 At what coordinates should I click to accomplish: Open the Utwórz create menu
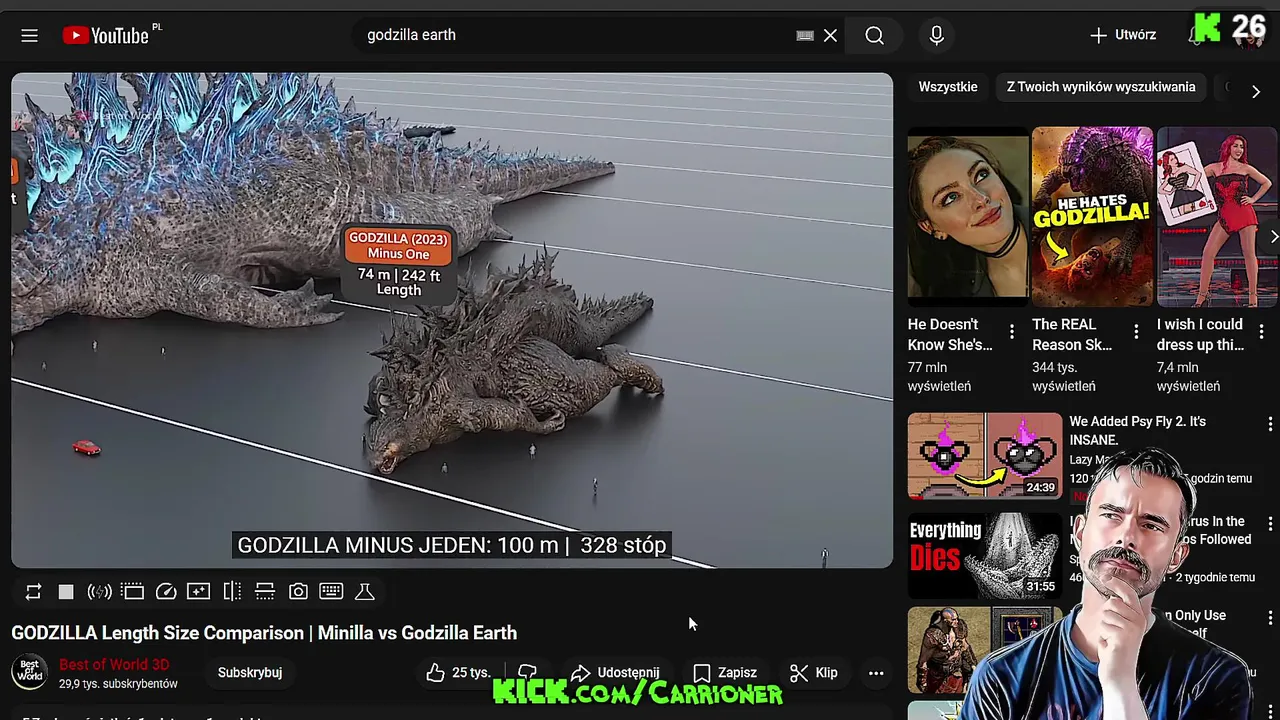(1123, 35)
